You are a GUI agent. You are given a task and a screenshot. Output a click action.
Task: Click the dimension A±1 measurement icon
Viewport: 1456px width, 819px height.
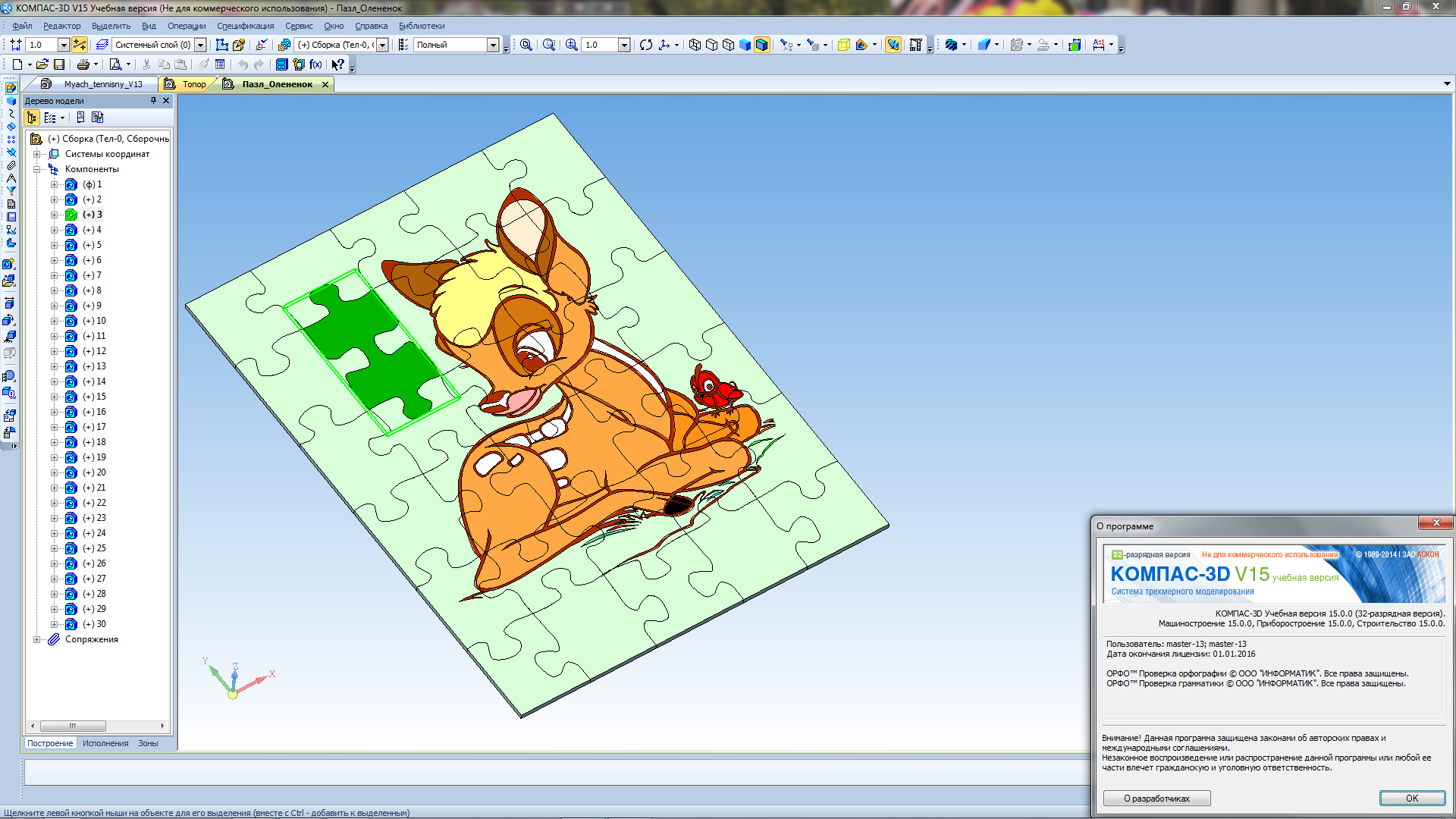point(1099,45)
